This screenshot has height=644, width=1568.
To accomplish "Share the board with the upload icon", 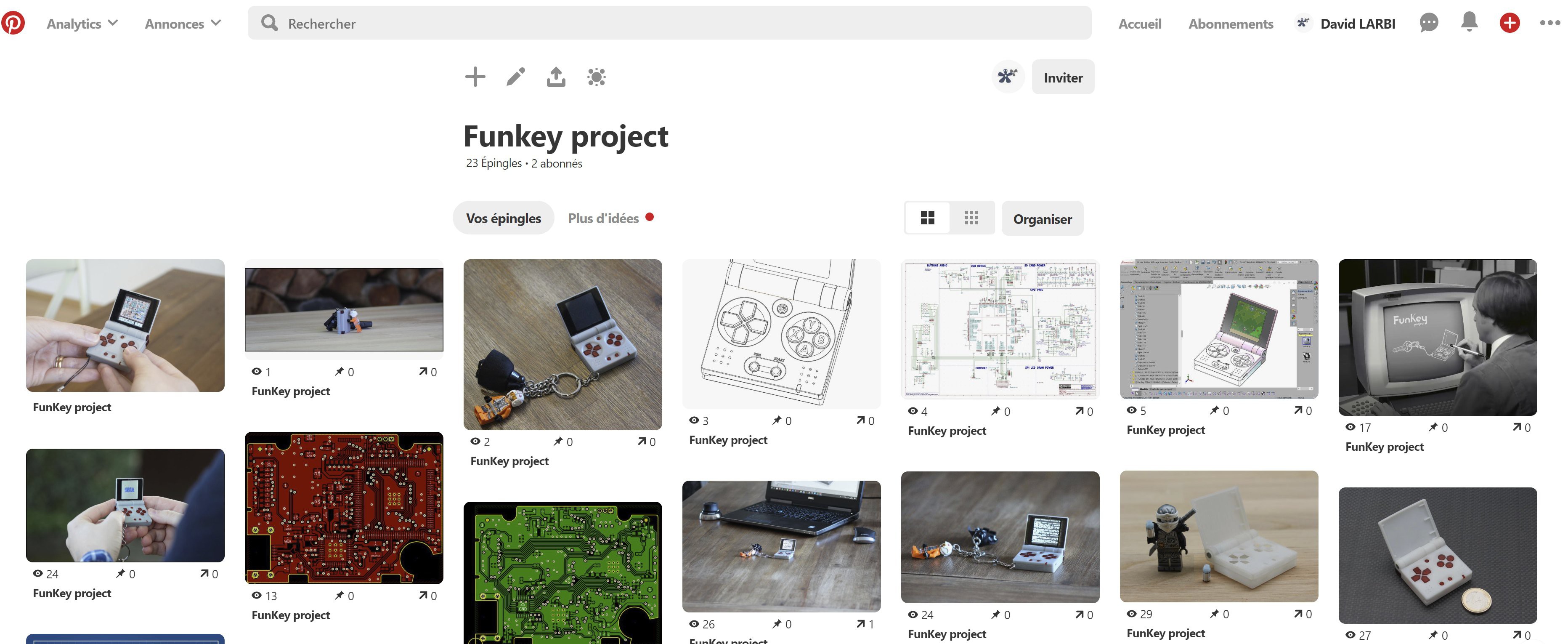I will pyautogui.click(x=556, y=77).
